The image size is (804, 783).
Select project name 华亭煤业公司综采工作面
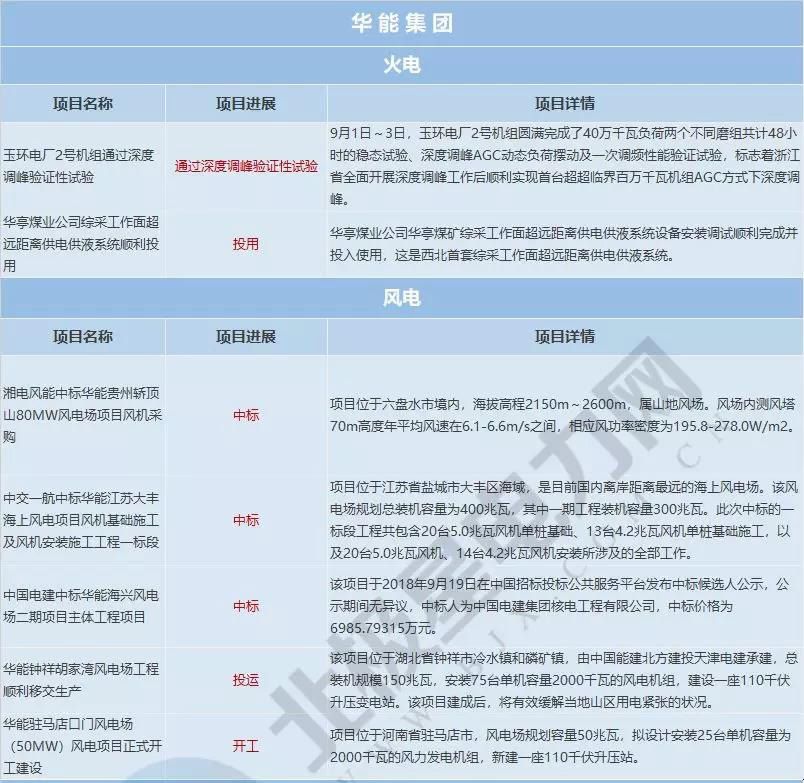click(81, 244)
